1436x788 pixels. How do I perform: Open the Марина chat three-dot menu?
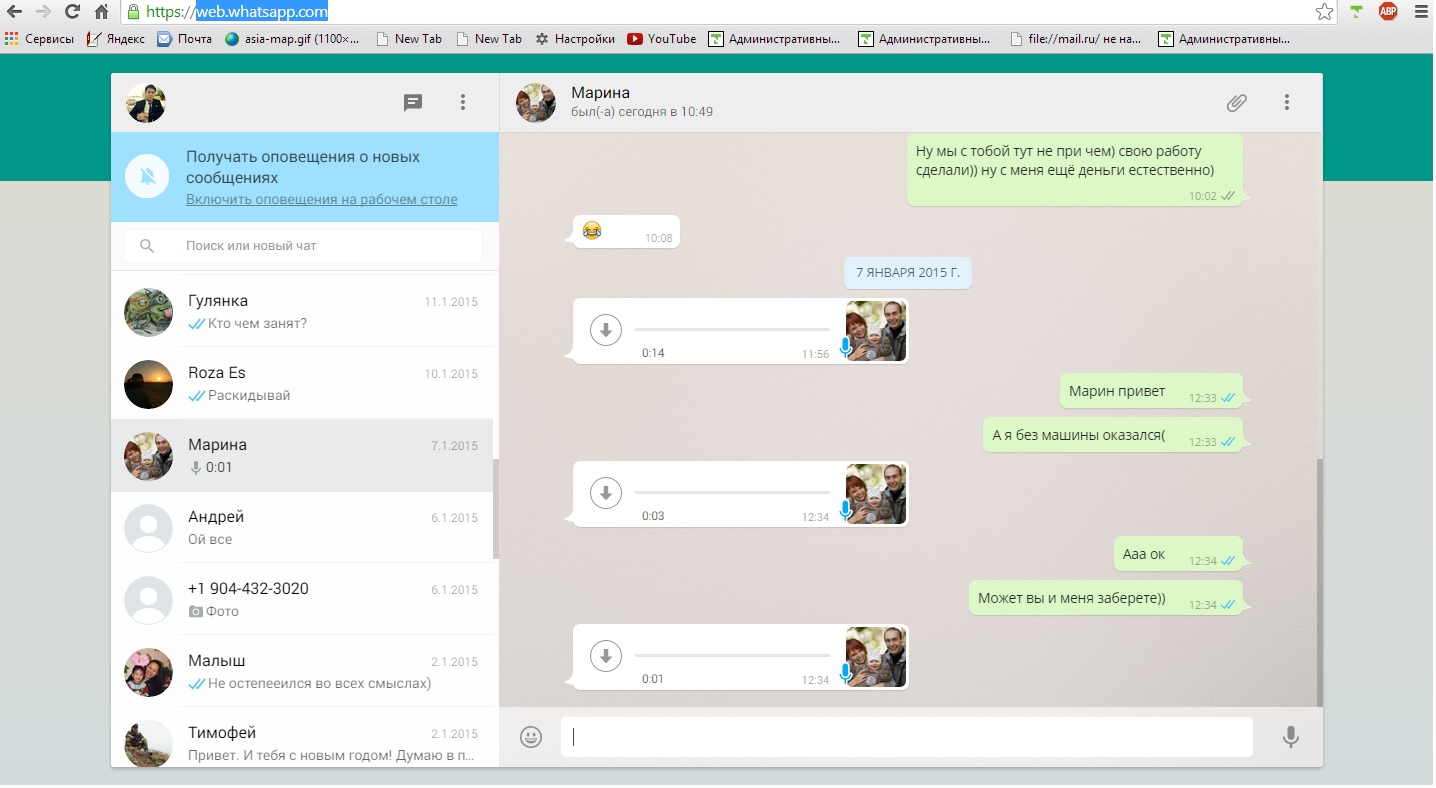[1287, 102]
